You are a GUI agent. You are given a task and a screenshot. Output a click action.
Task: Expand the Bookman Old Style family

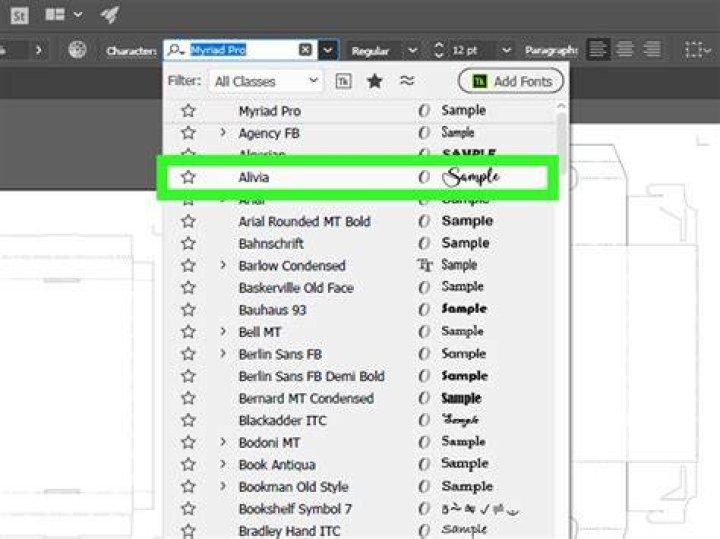point(223,486)
